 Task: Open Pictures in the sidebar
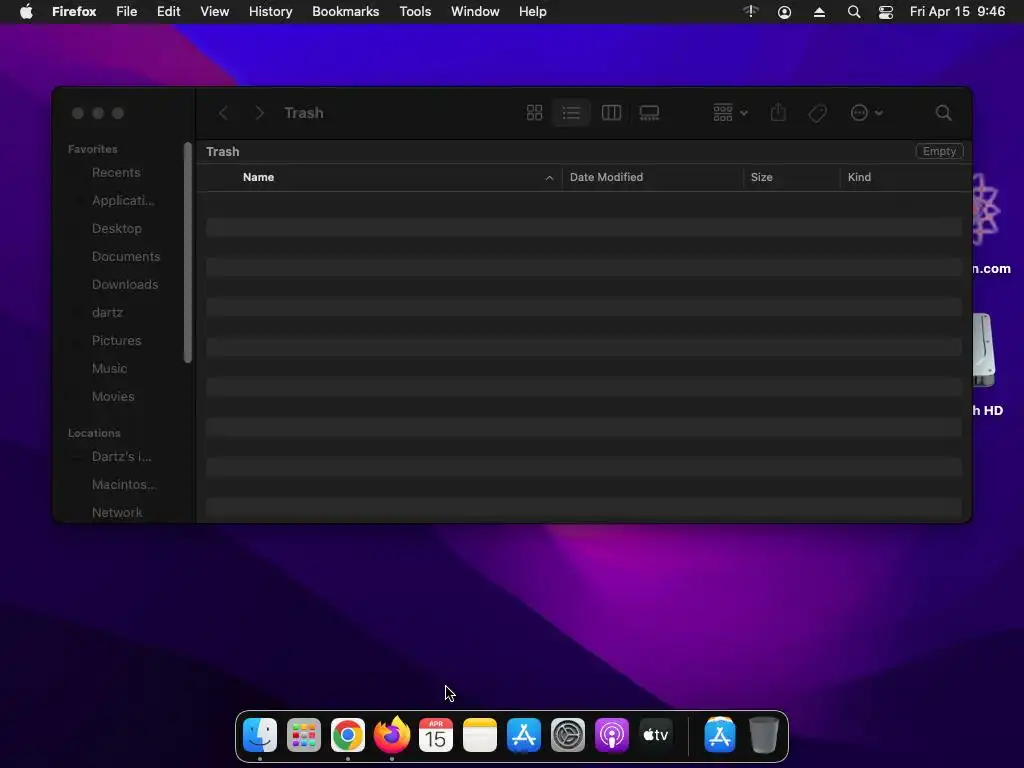[116, 341]
